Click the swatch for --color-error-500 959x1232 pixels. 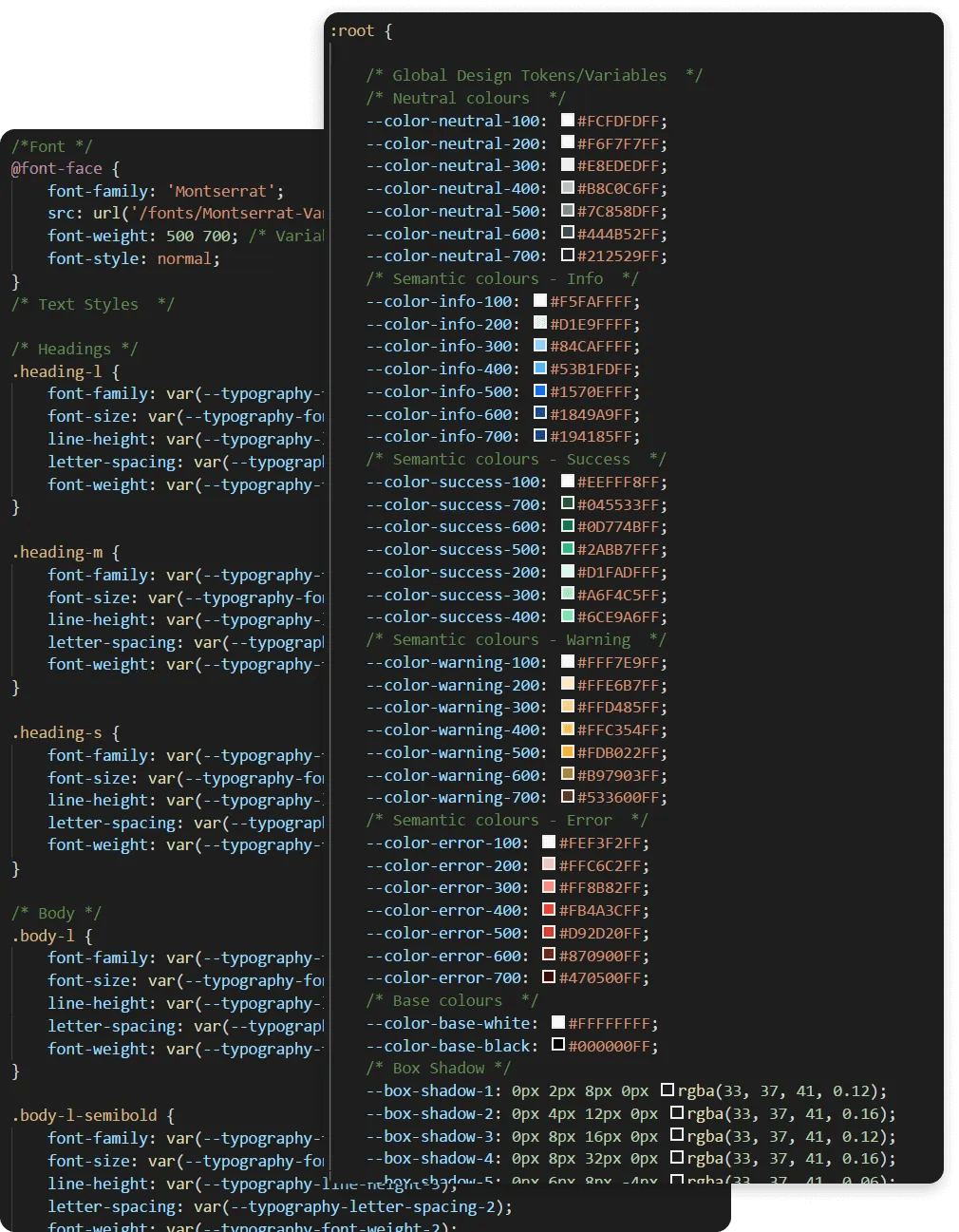pyautogui.click(x=549, y=932)
